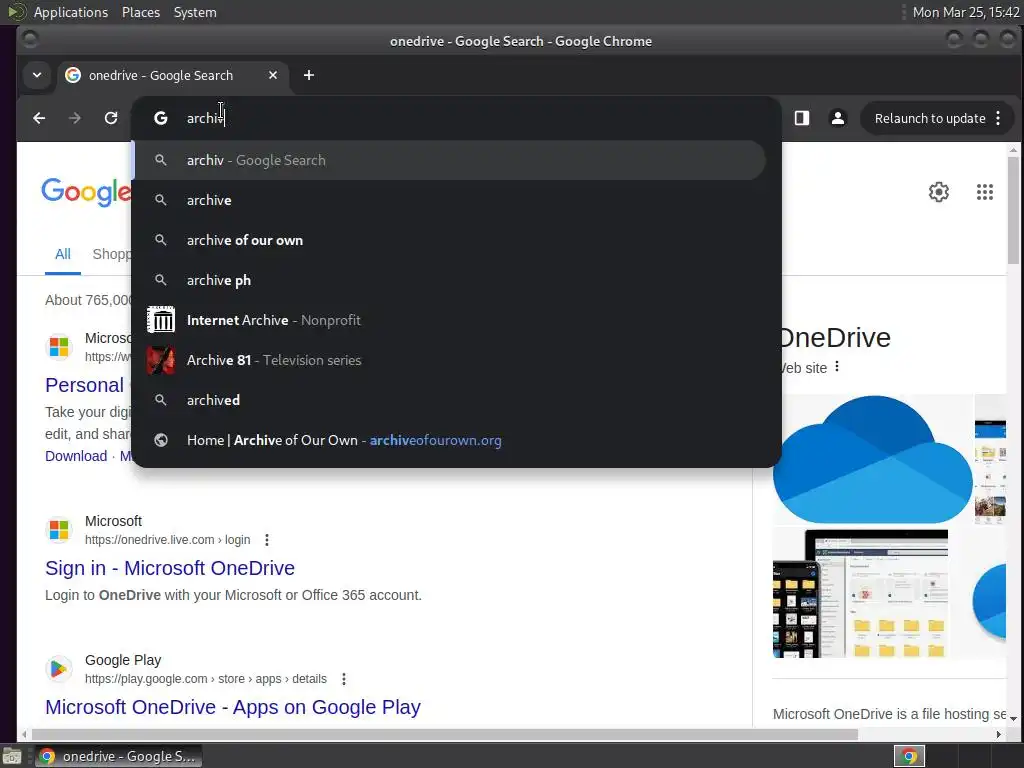Viewport: 1024px width, 768px height.
Task: Open 'Microsoft OneDrive - Apps on Google Play' link
Action: coord(232,707)
